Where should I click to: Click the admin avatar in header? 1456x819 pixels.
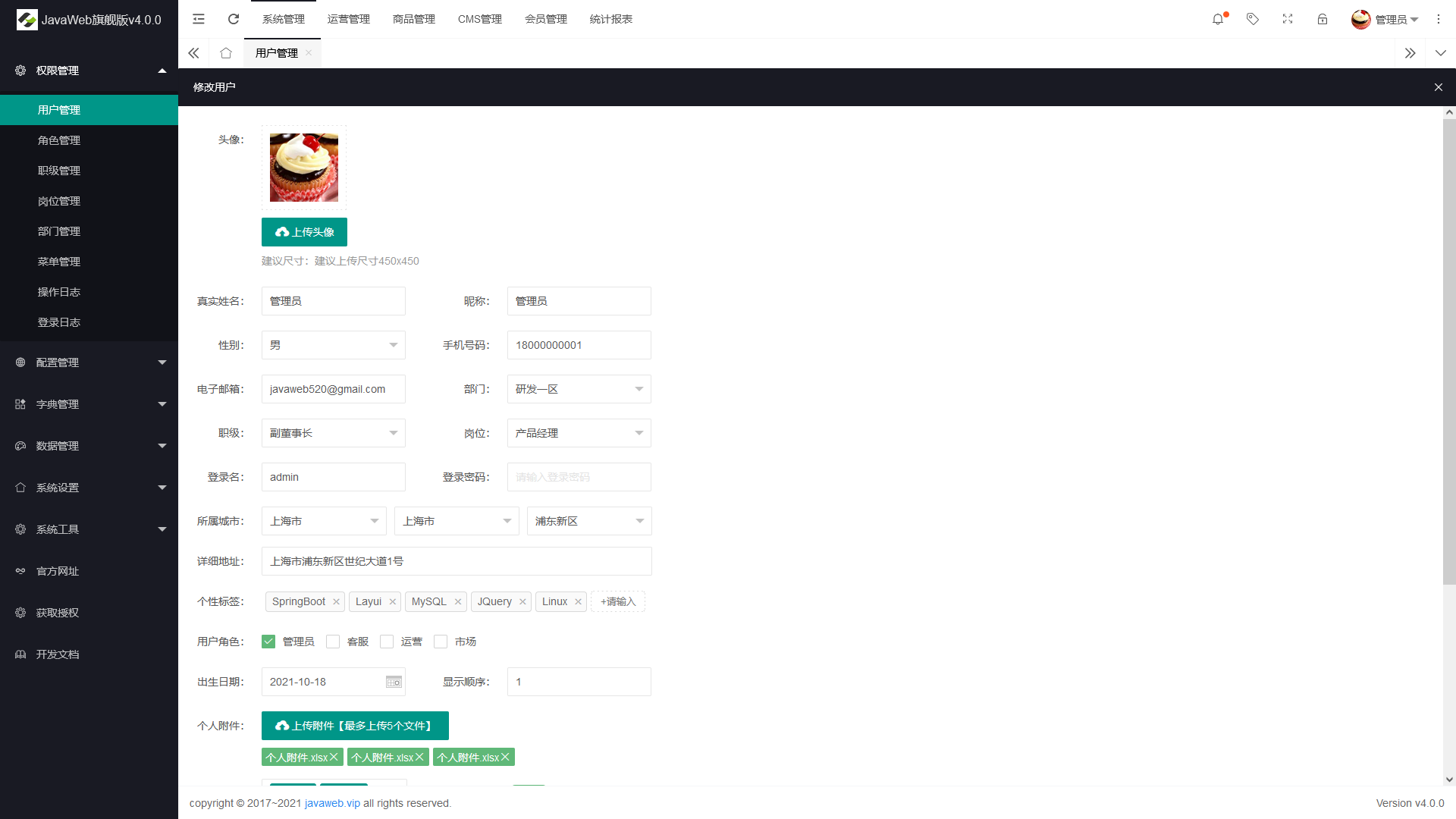pyautogui.click(x=1361, y=19)
